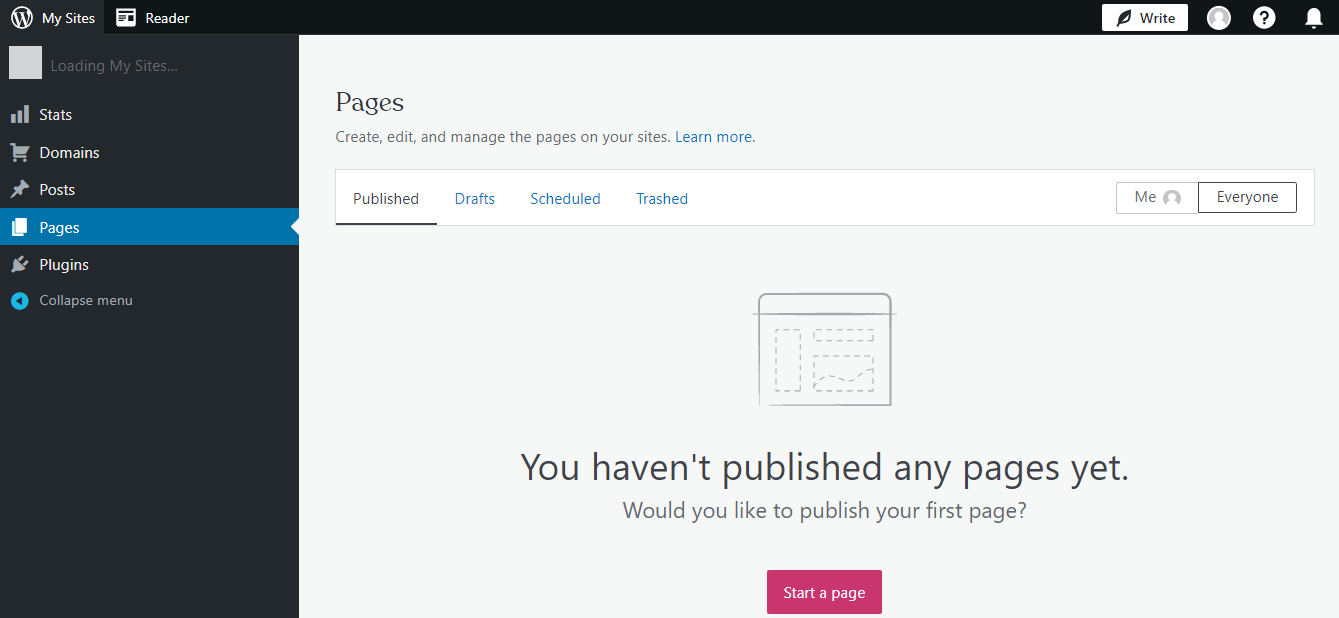Image resolution: width=1339 pixels, height=618 pixels.
Task: Click the Domains cart icon
Action: 20,153
